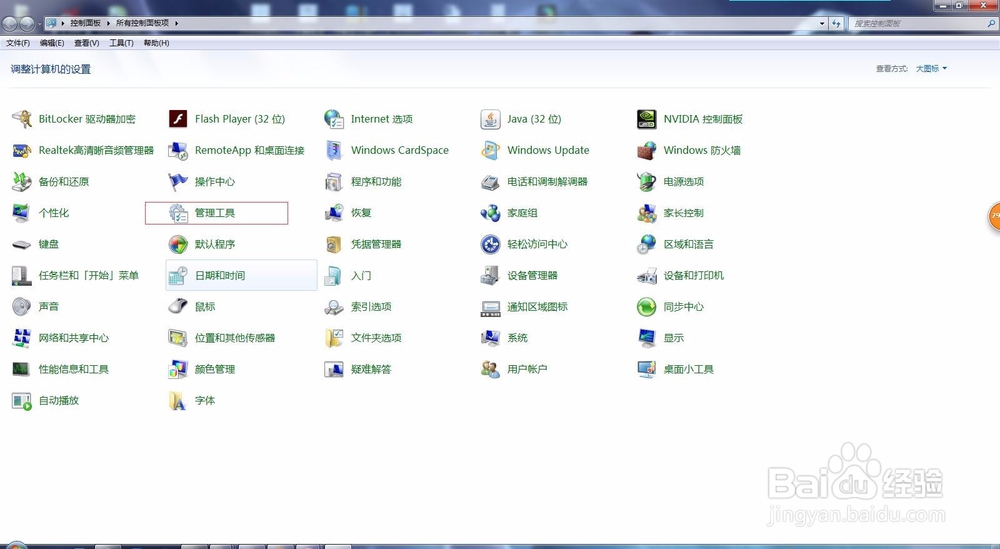1000x549 pixels.
Task: Click the 疑难解答 label
Action: point(371,369)
